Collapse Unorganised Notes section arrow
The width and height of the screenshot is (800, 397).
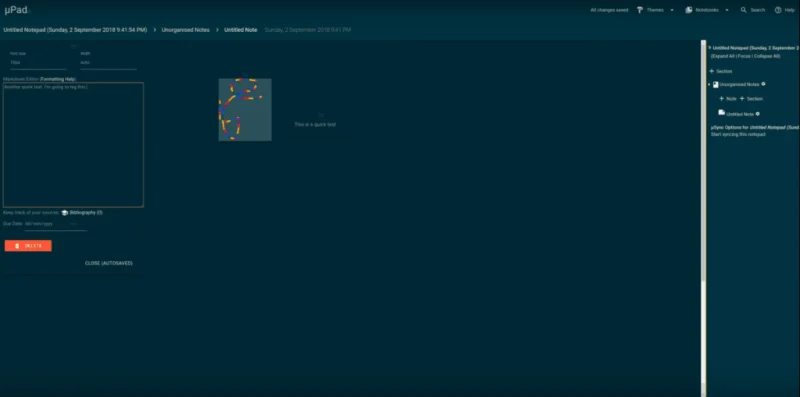pos(709,85)
